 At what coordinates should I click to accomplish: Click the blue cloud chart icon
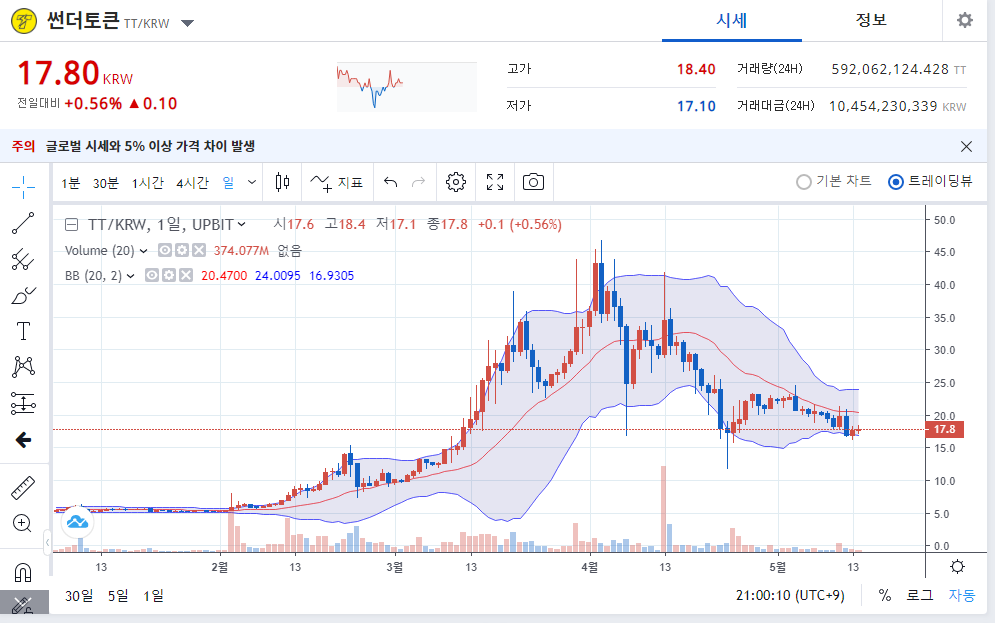click(x=77, y=523)
